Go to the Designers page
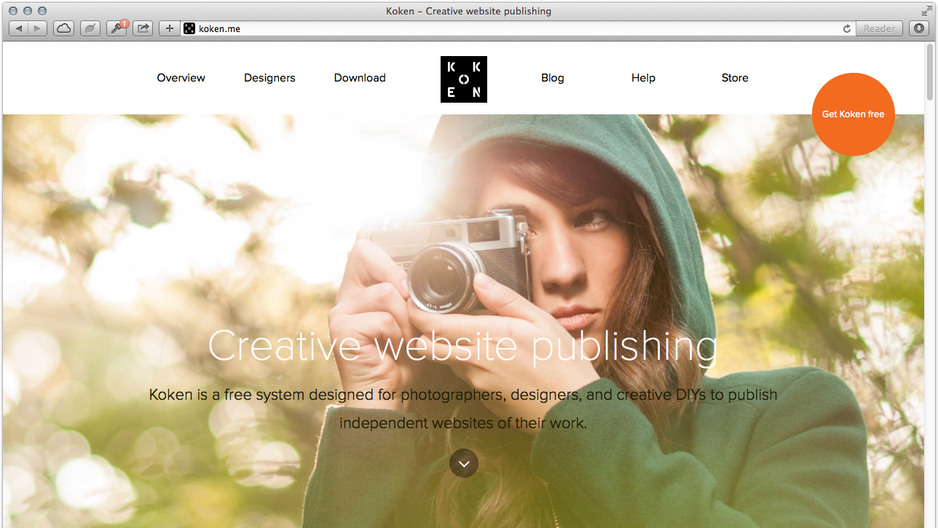This screenshot has width=938, height=528. (269, 78)
